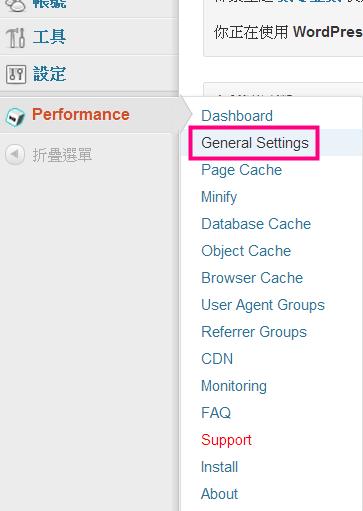Click the Tools wrench icon in sidebar
Screen dimensions: 363x511
[15, 37]
